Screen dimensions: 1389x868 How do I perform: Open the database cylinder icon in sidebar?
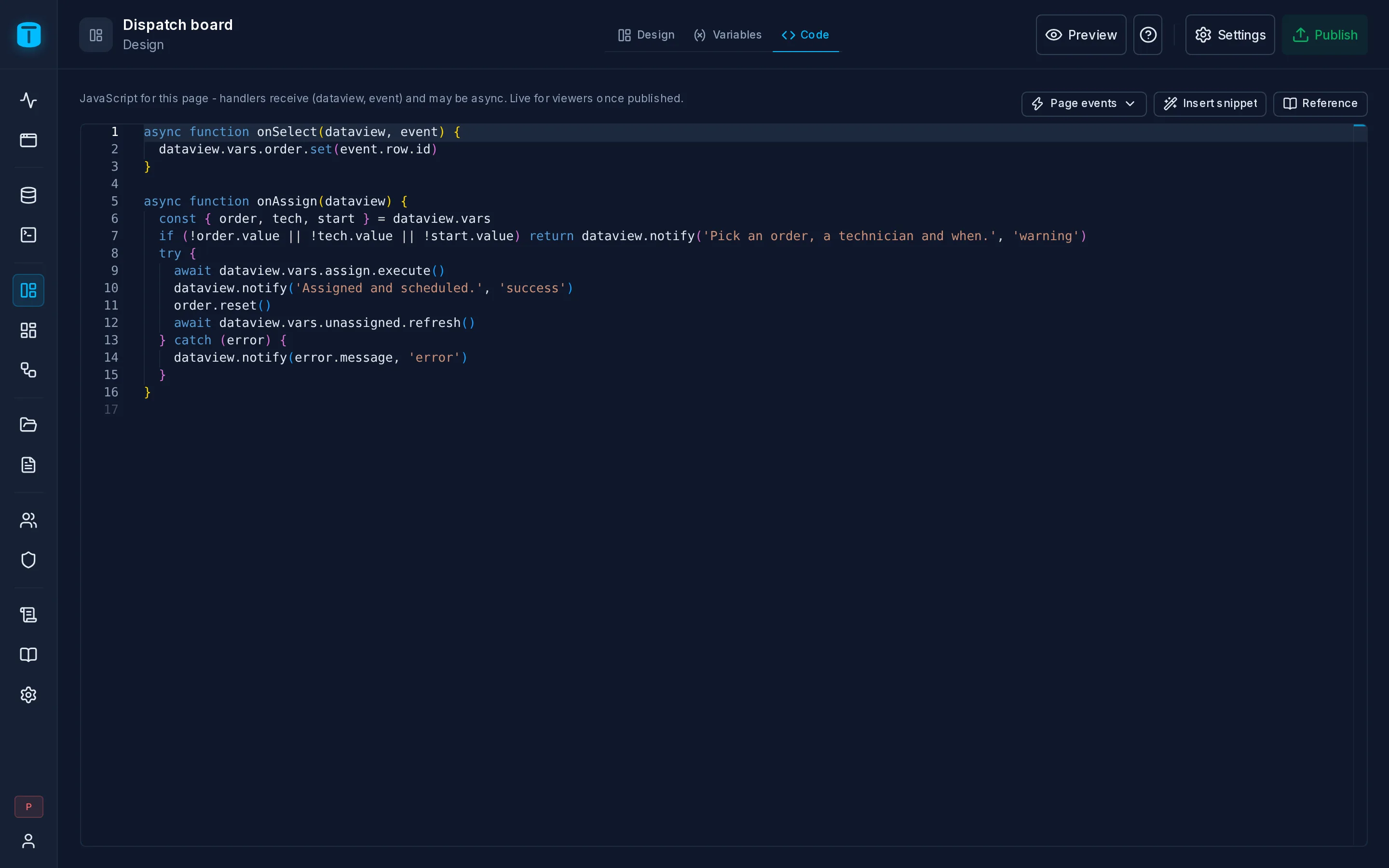(x=29, y=195)
